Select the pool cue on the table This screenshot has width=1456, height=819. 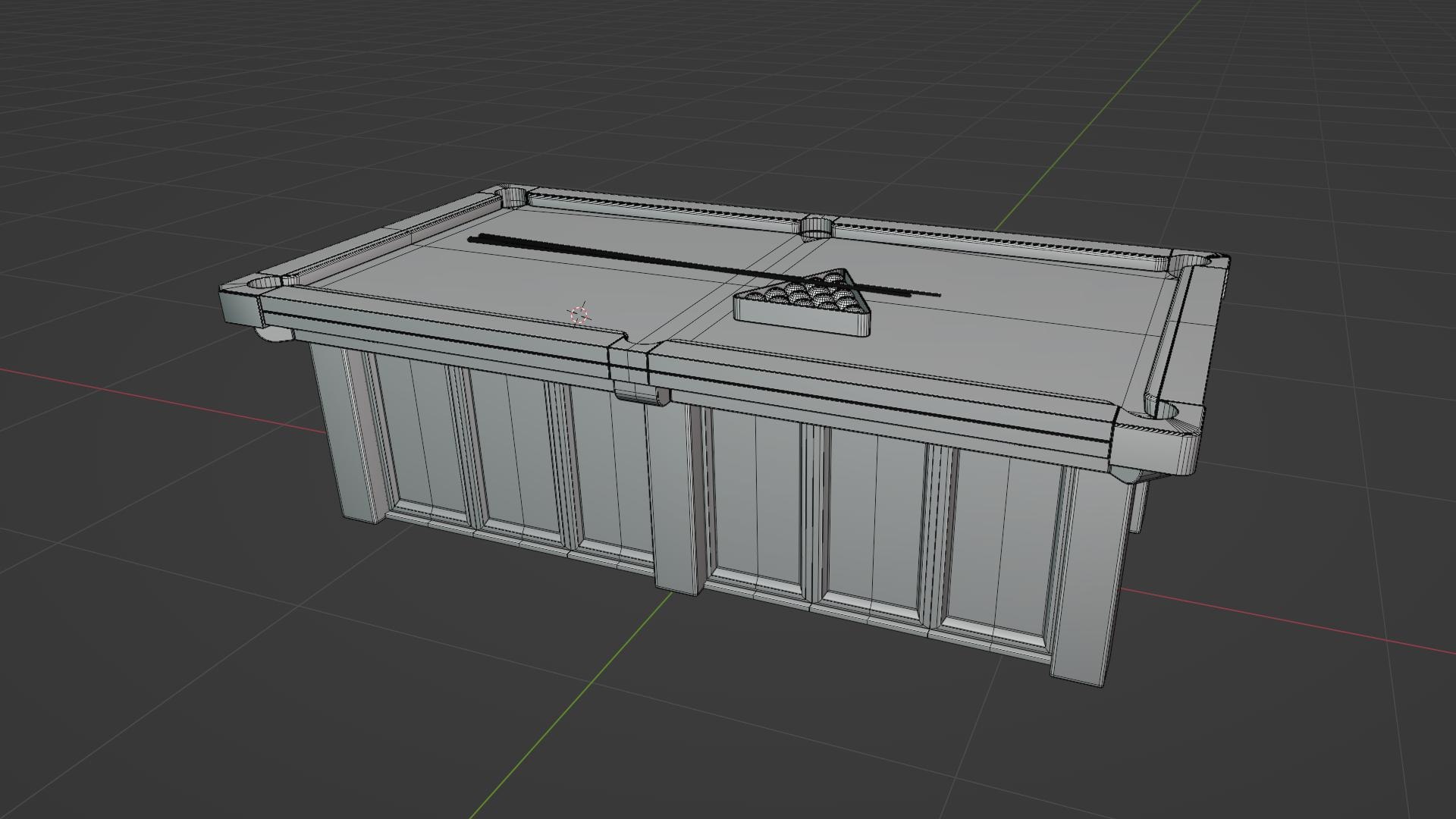(704, 266)
